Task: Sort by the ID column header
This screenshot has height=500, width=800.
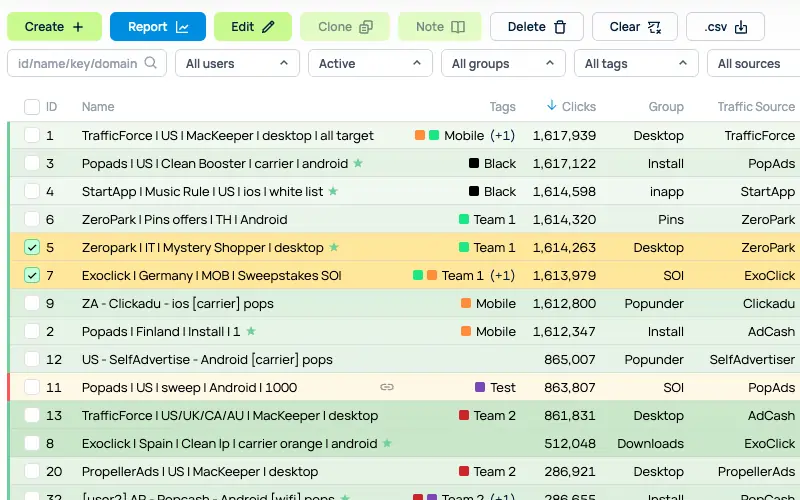Action: click(52, 107)
